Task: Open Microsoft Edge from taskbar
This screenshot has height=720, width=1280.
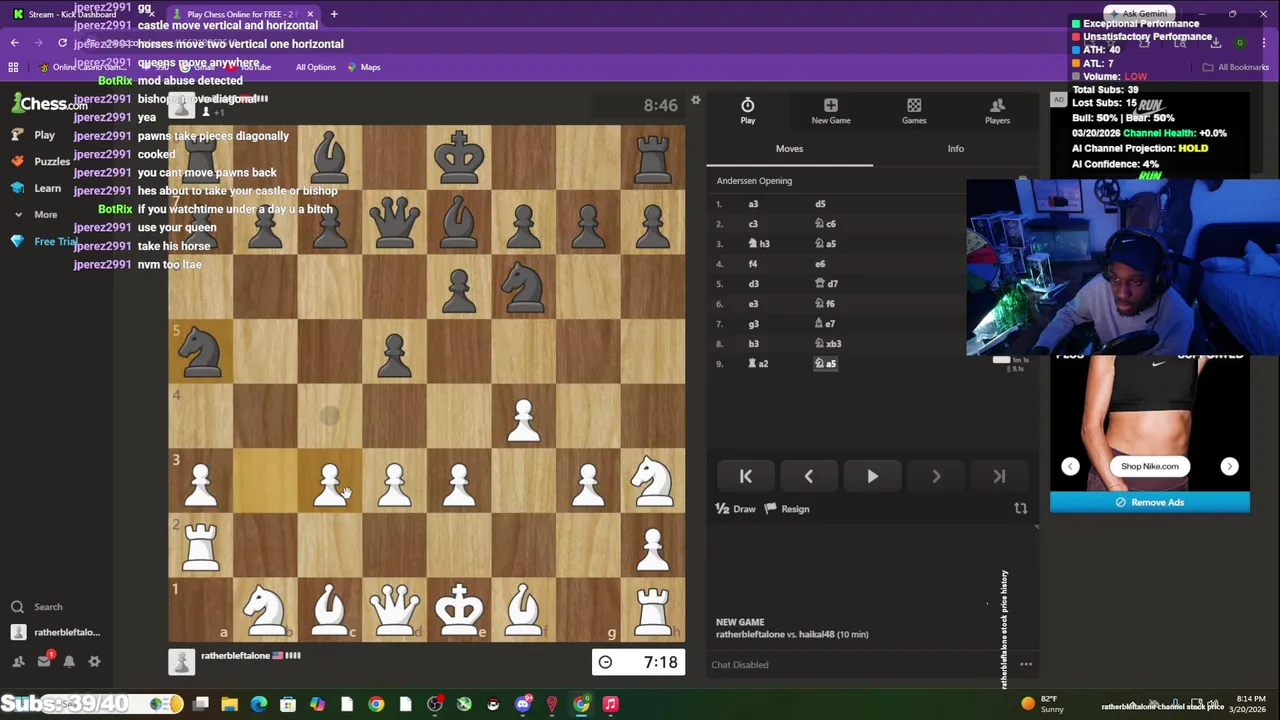Action: coord(259,704)
